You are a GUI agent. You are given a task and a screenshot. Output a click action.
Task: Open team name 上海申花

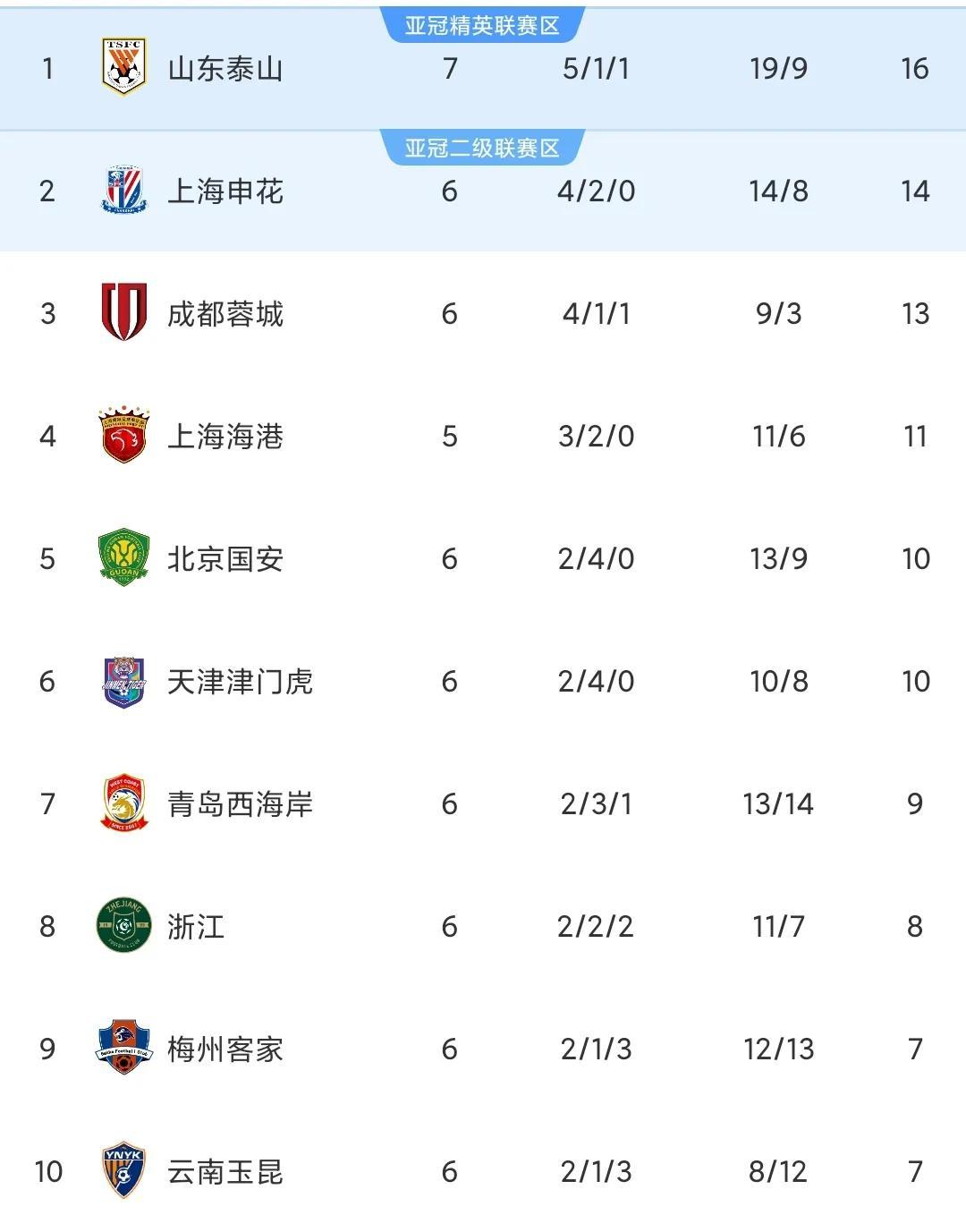[x=225, y=191]
